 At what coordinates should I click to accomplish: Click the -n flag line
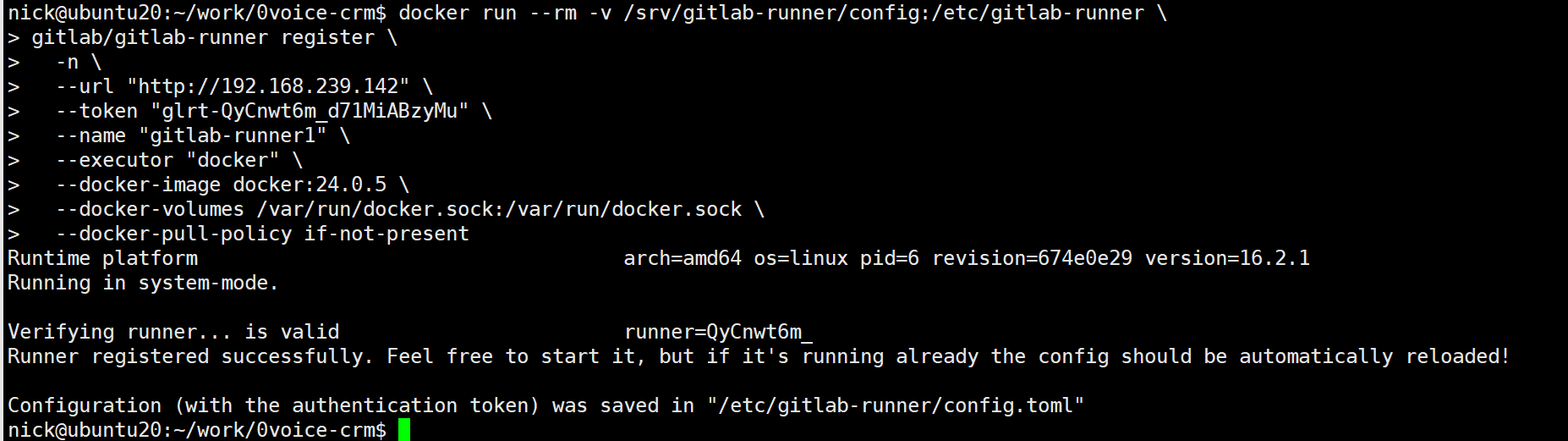68,62
